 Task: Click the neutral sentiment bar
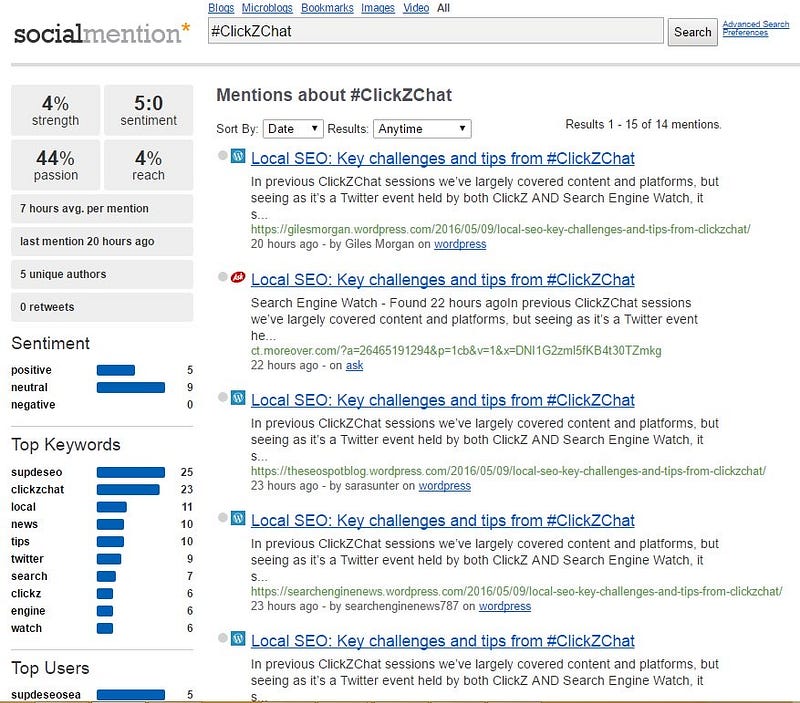[x=131, y=387]
